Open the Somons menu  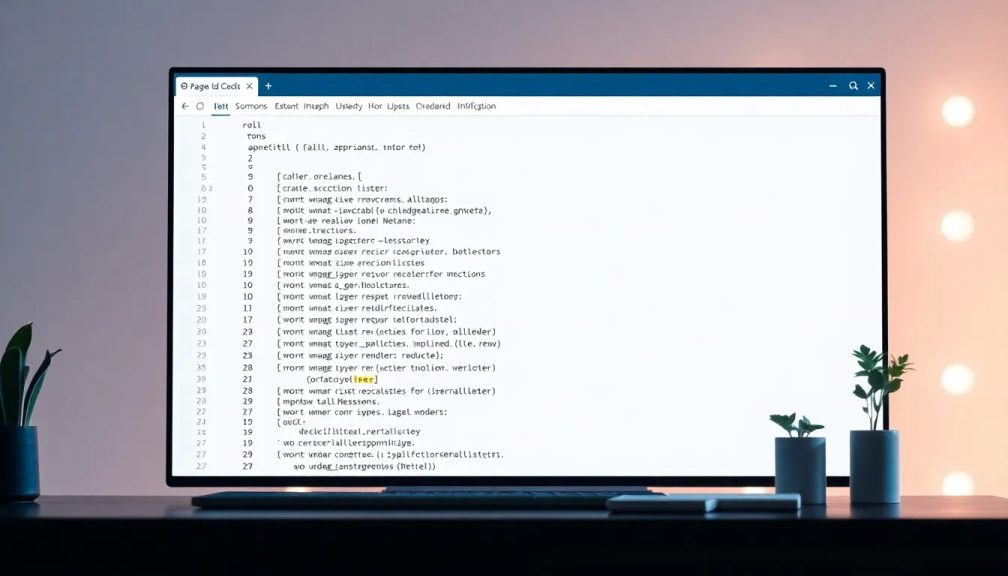click(251, 106)
